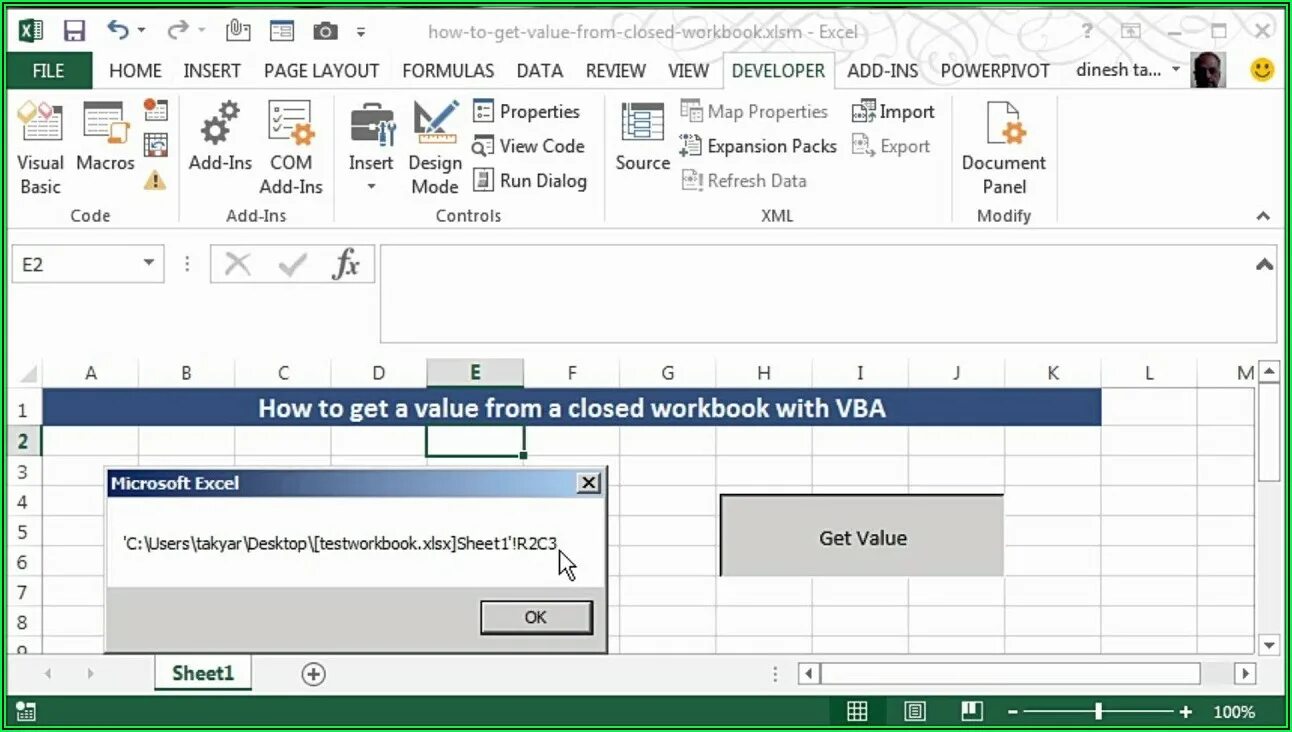Image resolution: width=1292 pixels, height=732 pixels.
Task: Click Run Dialog
Action: pyautogui.click(x=529, y=181)
